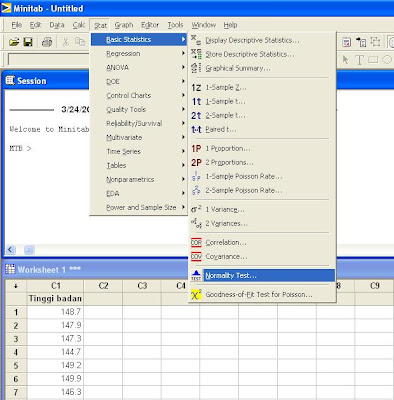Open the Help menu
394x400 pixels.
pyautogui.click(x=230, y=25)
